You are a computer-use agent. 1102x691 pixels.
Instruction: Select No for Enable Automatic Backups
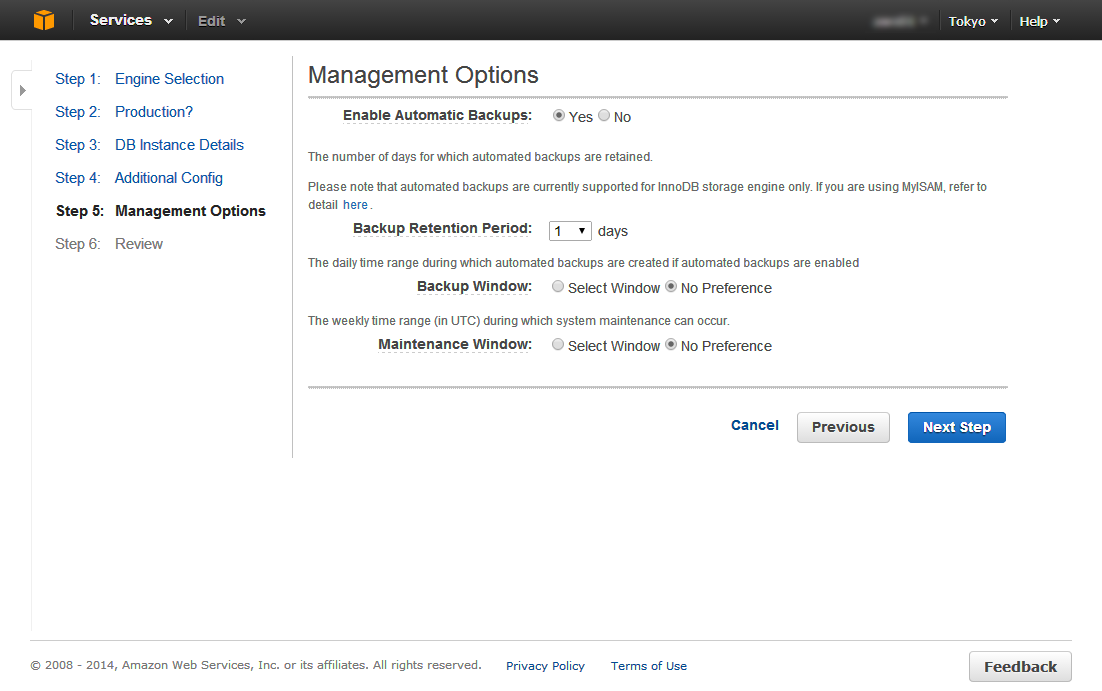(x=604, y=116)
